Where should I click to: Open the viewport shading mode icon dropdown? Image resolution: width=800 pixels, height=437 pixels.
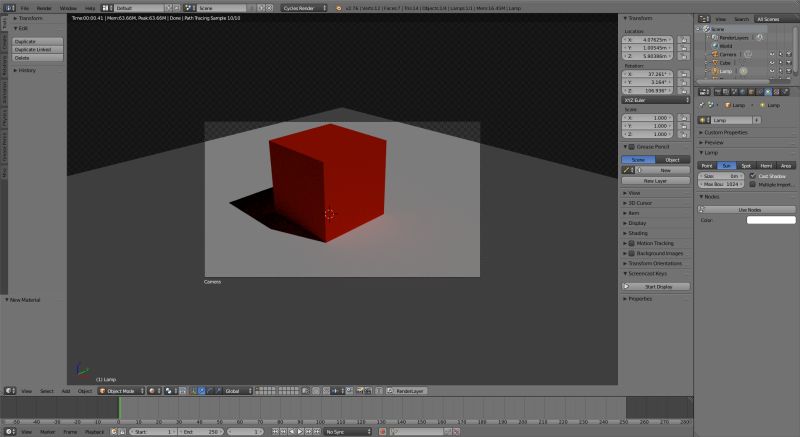tap(154, 391)
